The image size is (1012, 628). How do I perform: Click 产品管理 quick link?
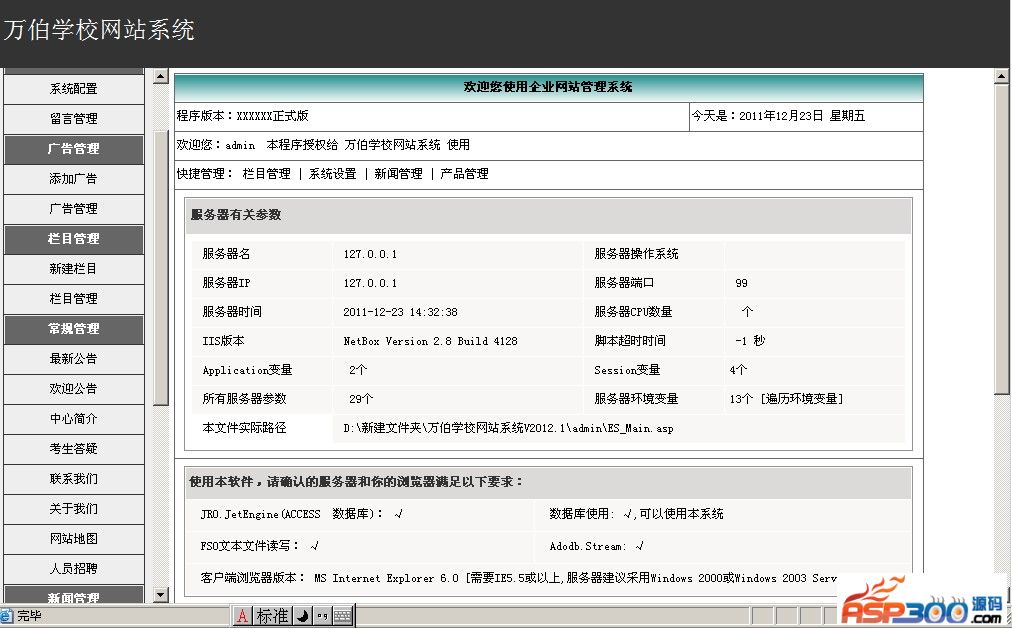464,174
